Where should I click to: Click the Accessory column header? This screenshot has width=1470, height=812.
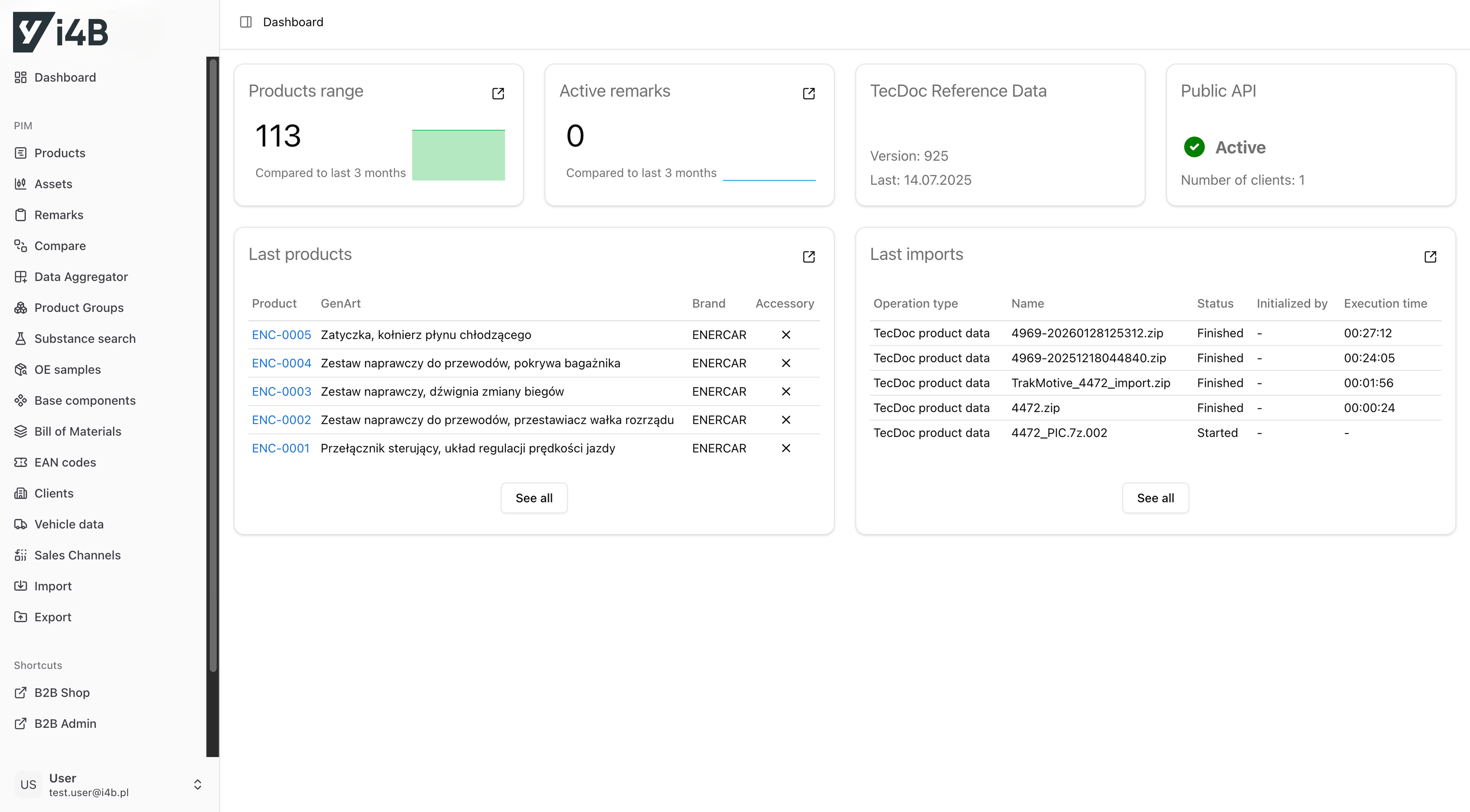click(785, 304)
